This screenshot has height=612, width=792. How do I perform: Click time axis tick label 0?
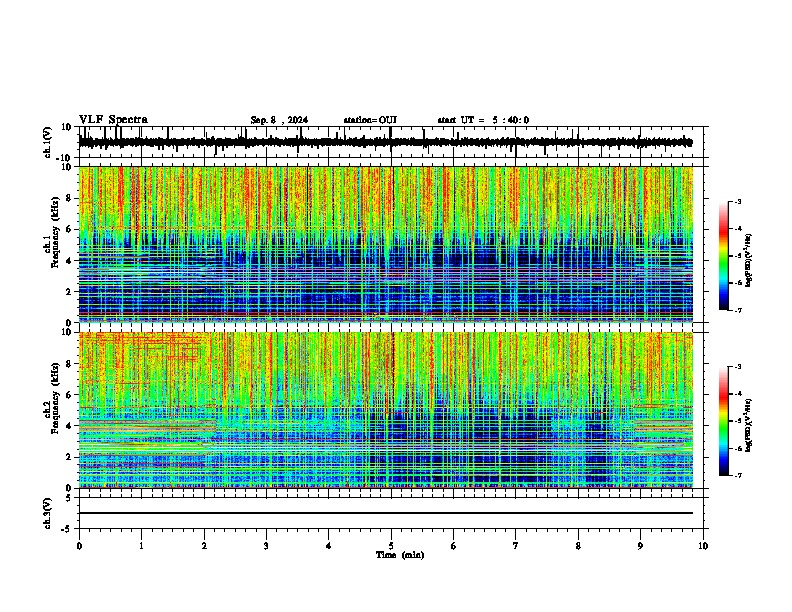[79, 546]
